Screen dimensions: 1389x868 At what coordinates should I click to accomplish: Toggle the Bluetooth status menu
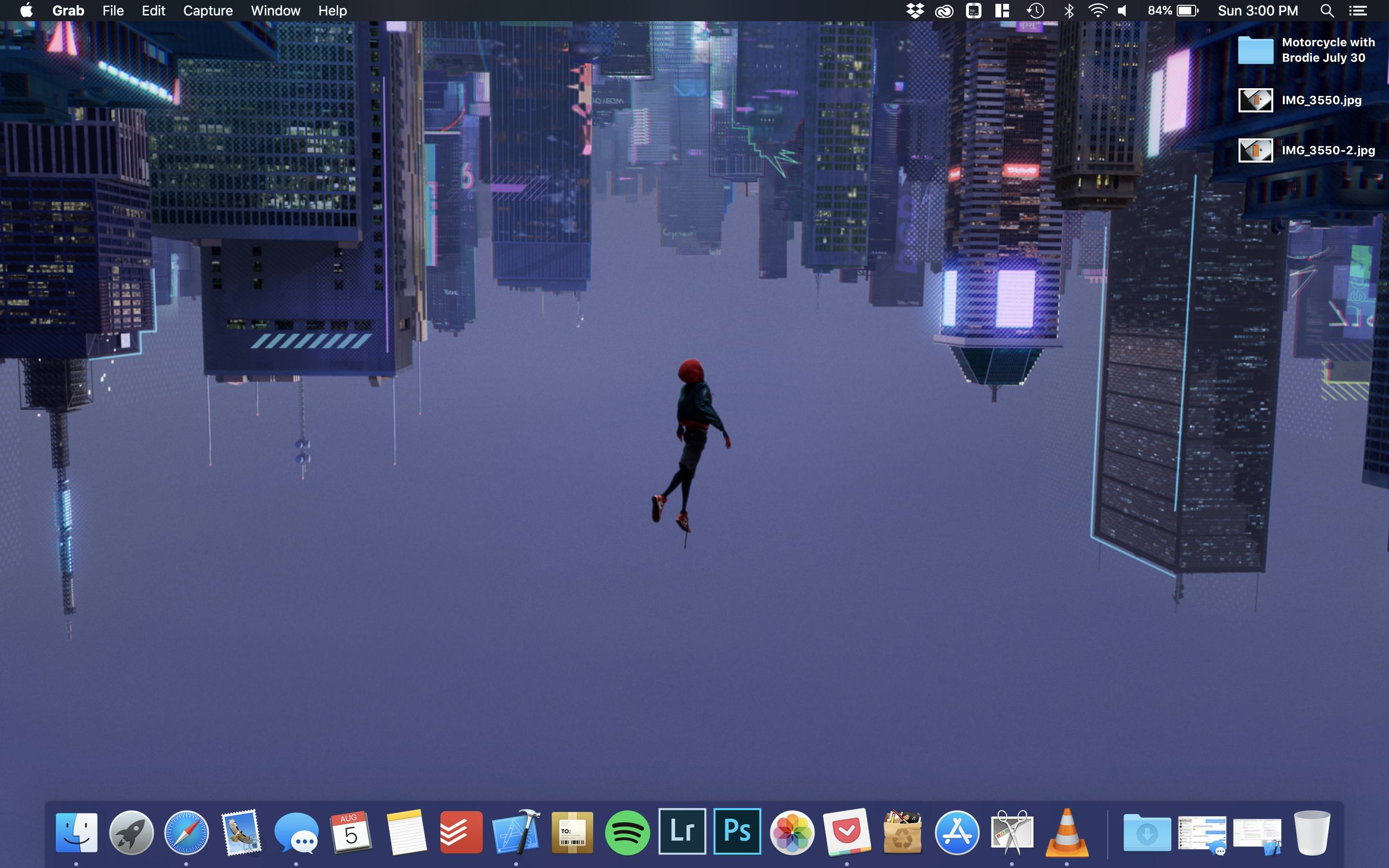(1069, 11)
